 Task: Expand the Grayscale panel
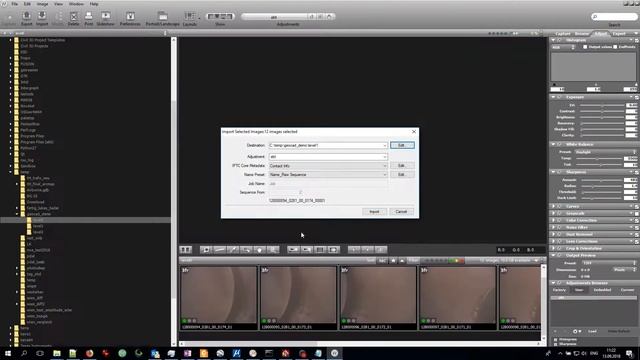pyautogui.click(x=553, y=213)
